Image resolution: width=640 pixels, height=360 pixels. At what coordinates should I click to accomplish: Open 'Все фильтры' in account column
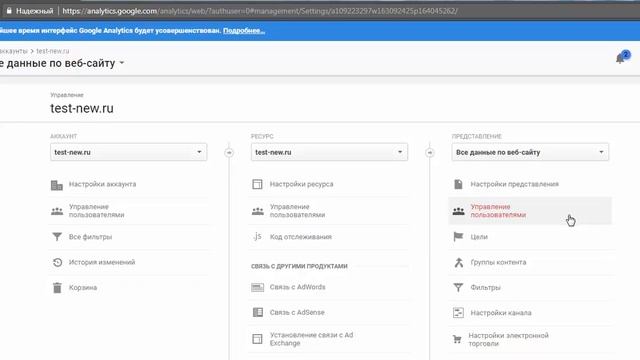tap(90, 237)
